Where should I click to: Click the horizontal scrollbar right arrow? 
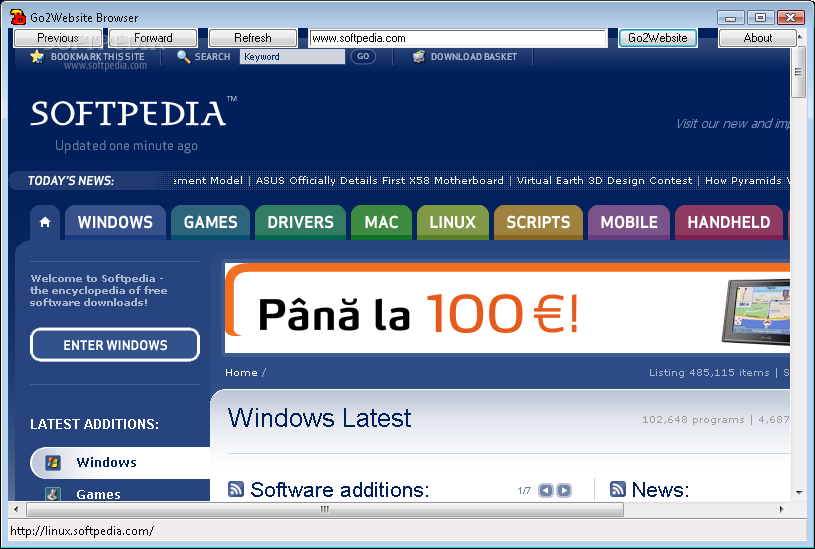coord(781,509)
